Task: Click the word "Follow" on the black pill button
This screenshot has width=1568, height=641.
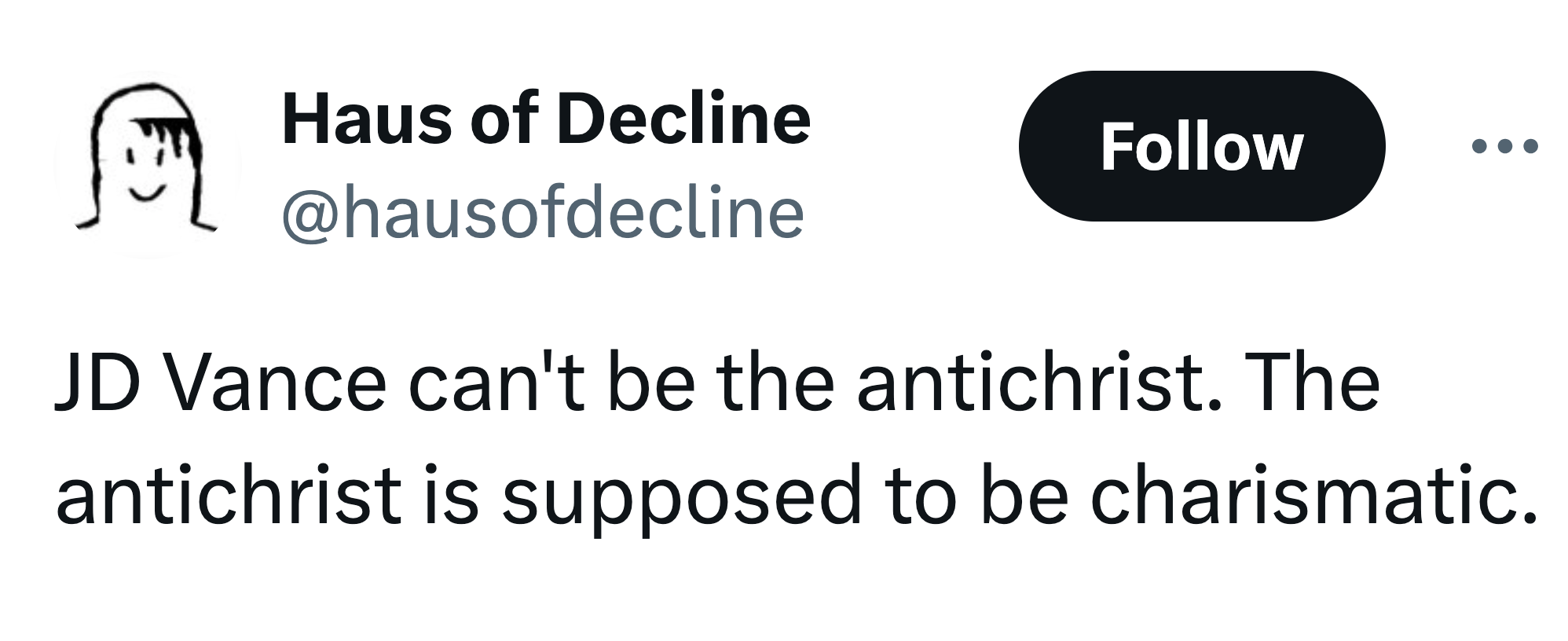Action: (1202, 147)
